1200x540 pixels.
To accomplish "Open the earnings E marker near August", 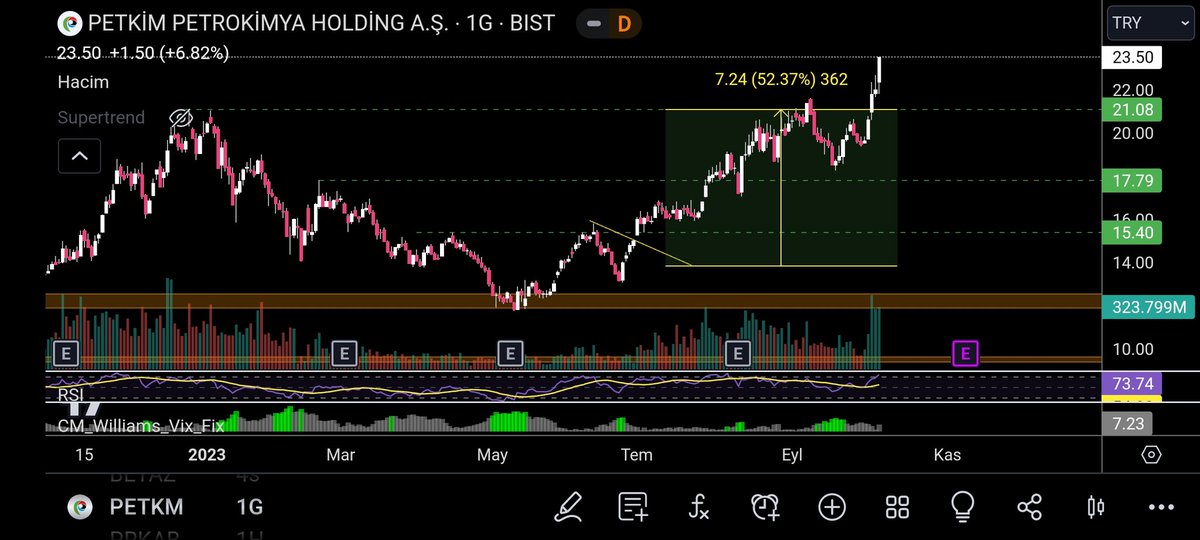I will click(738, 352).
